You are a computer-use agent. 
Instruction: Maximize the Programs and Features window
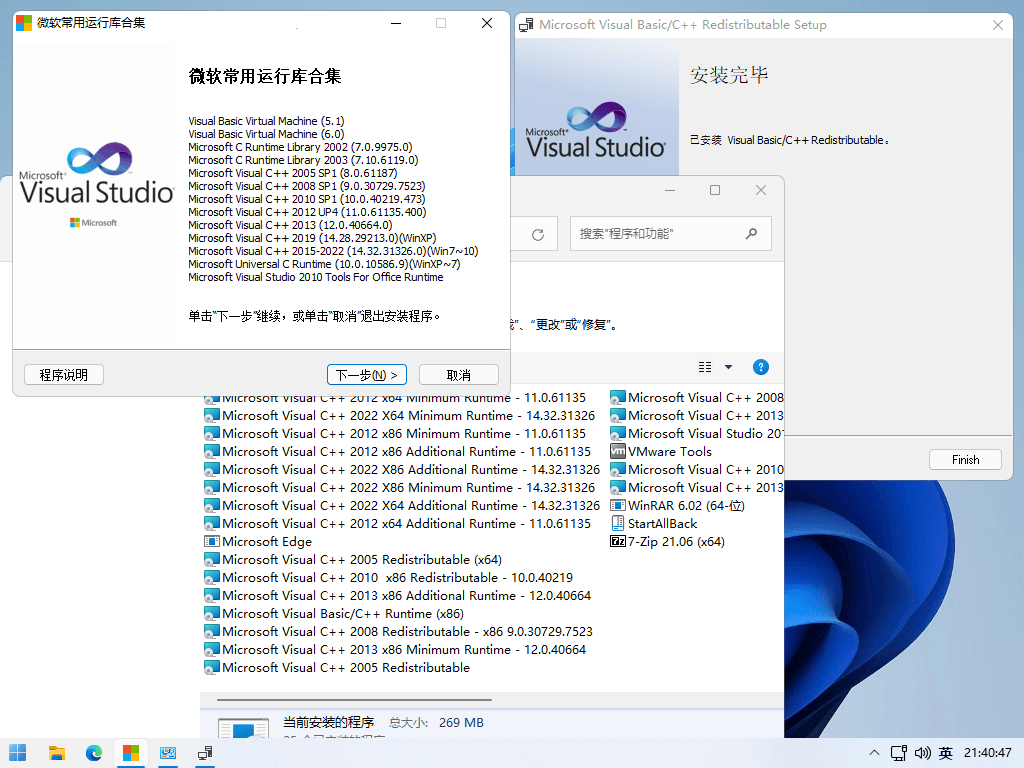(715, 190)
